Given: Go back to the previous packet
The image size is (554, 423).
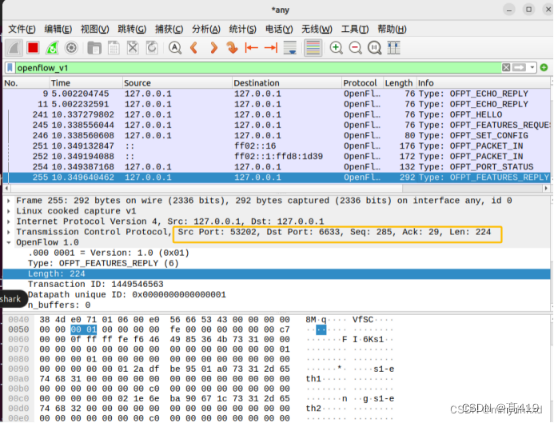Looking at the screenshot, I should [194, 48].
